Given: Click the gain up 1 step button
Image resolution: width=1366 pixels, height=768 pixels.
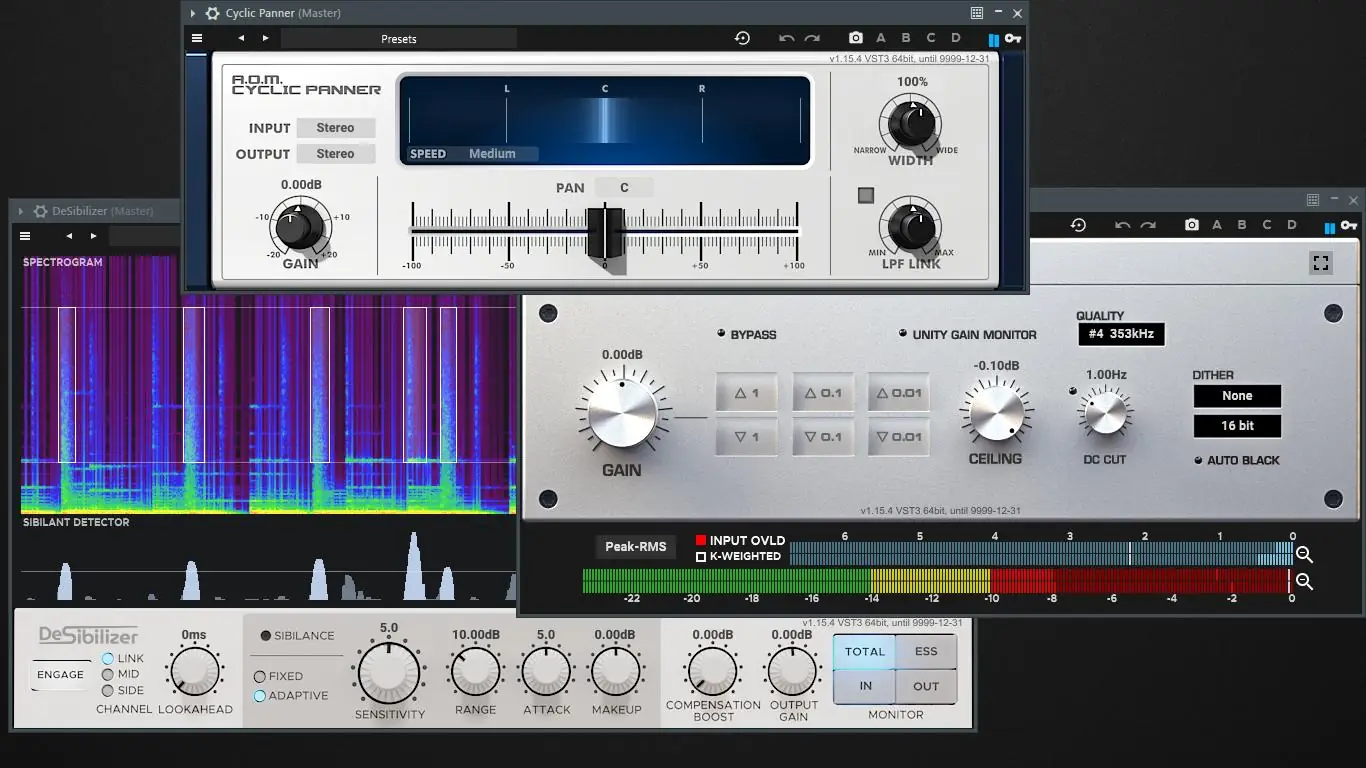Looking at the screenshot, I should 746,393.
